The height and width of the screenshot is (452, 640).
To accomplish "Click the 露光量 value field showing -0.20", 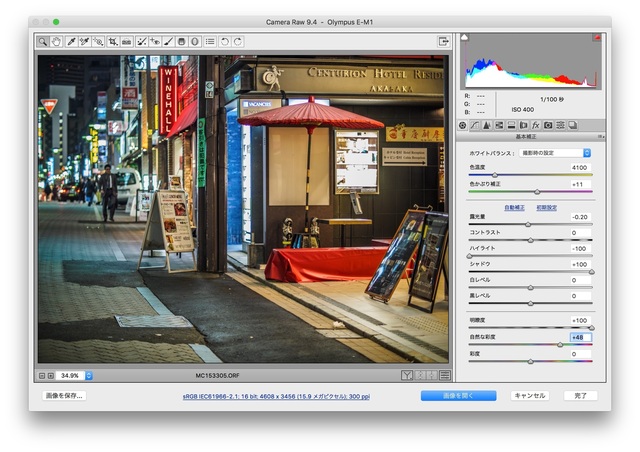I will point(580,217).
